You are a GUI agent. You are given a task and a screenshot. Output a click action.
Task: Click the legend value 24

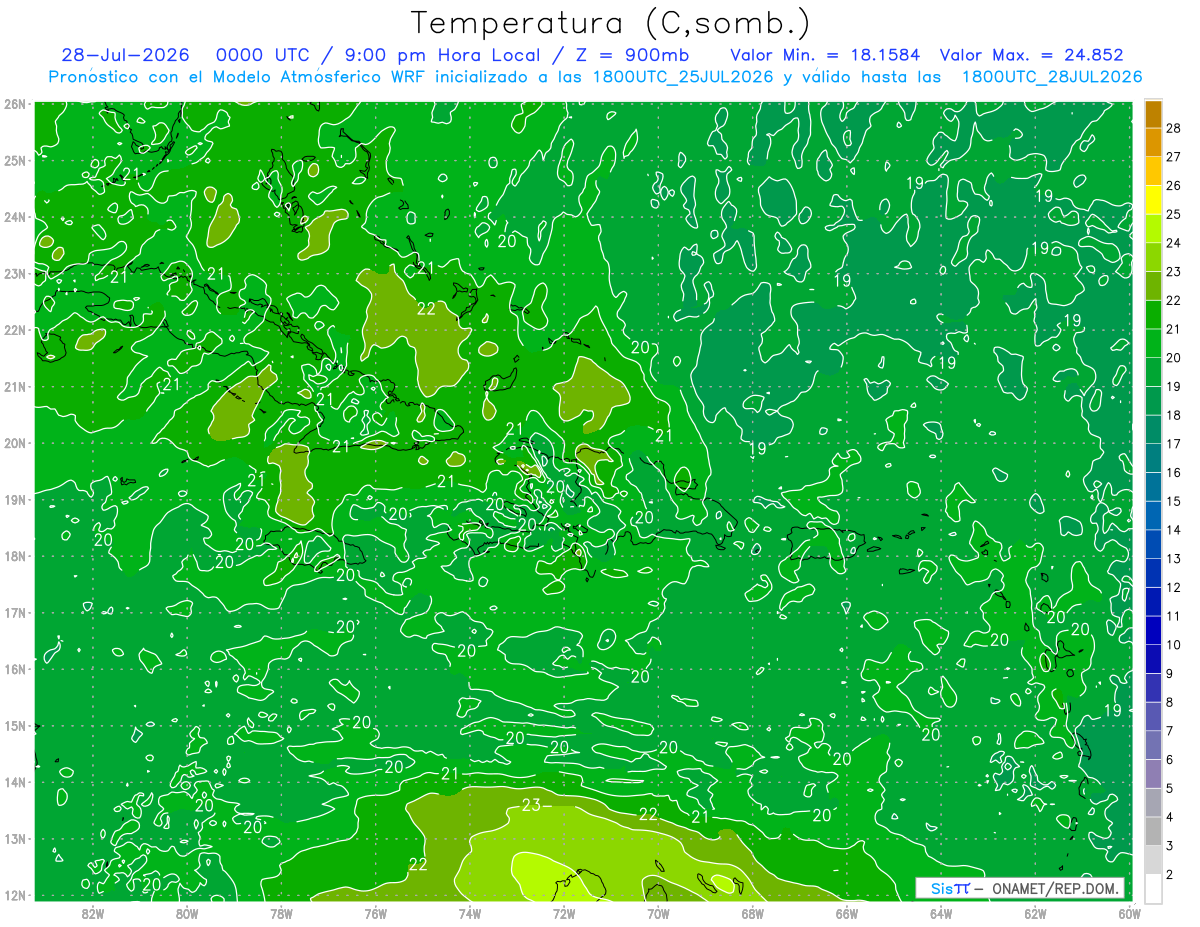1174,243
